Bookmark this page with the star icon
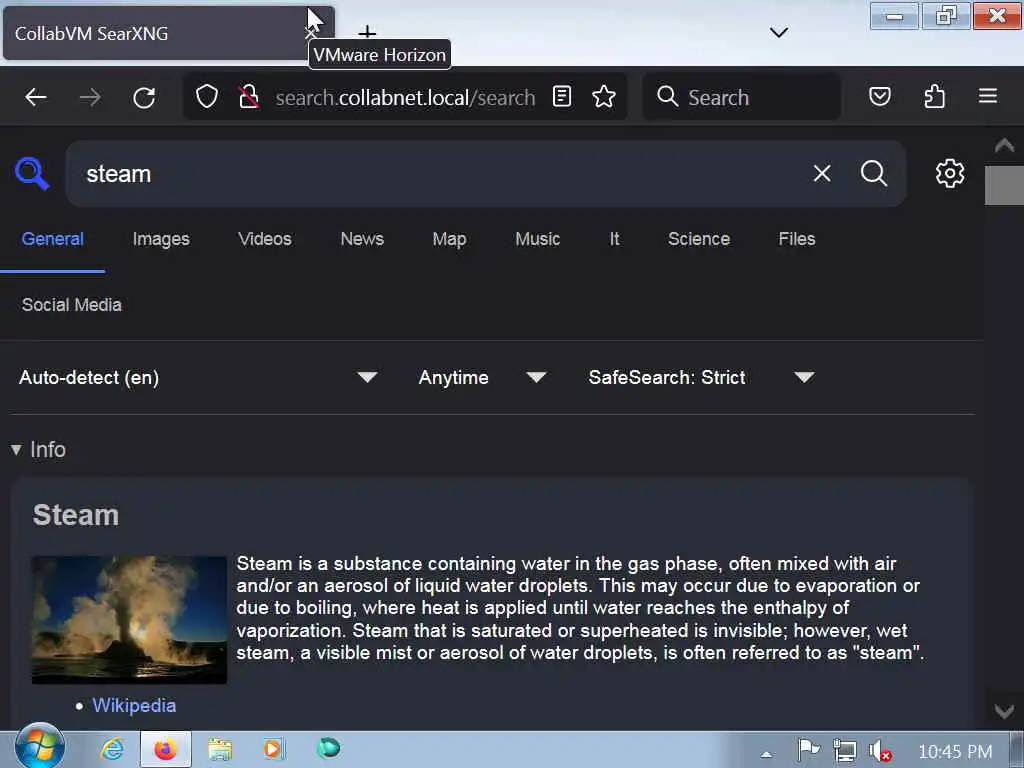Image resolution: width=1024 pixels, height=768 pixels. [x=603, y=97]
